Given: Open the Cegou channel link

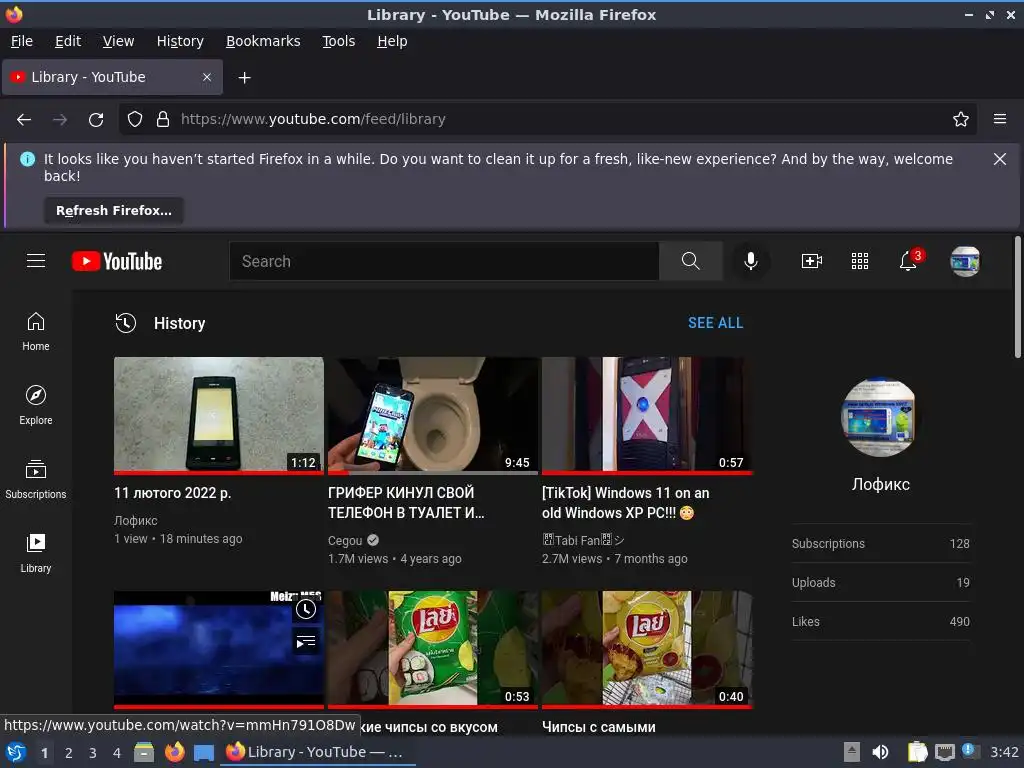Looking at the screenshot, I should [x=345, y=540].
